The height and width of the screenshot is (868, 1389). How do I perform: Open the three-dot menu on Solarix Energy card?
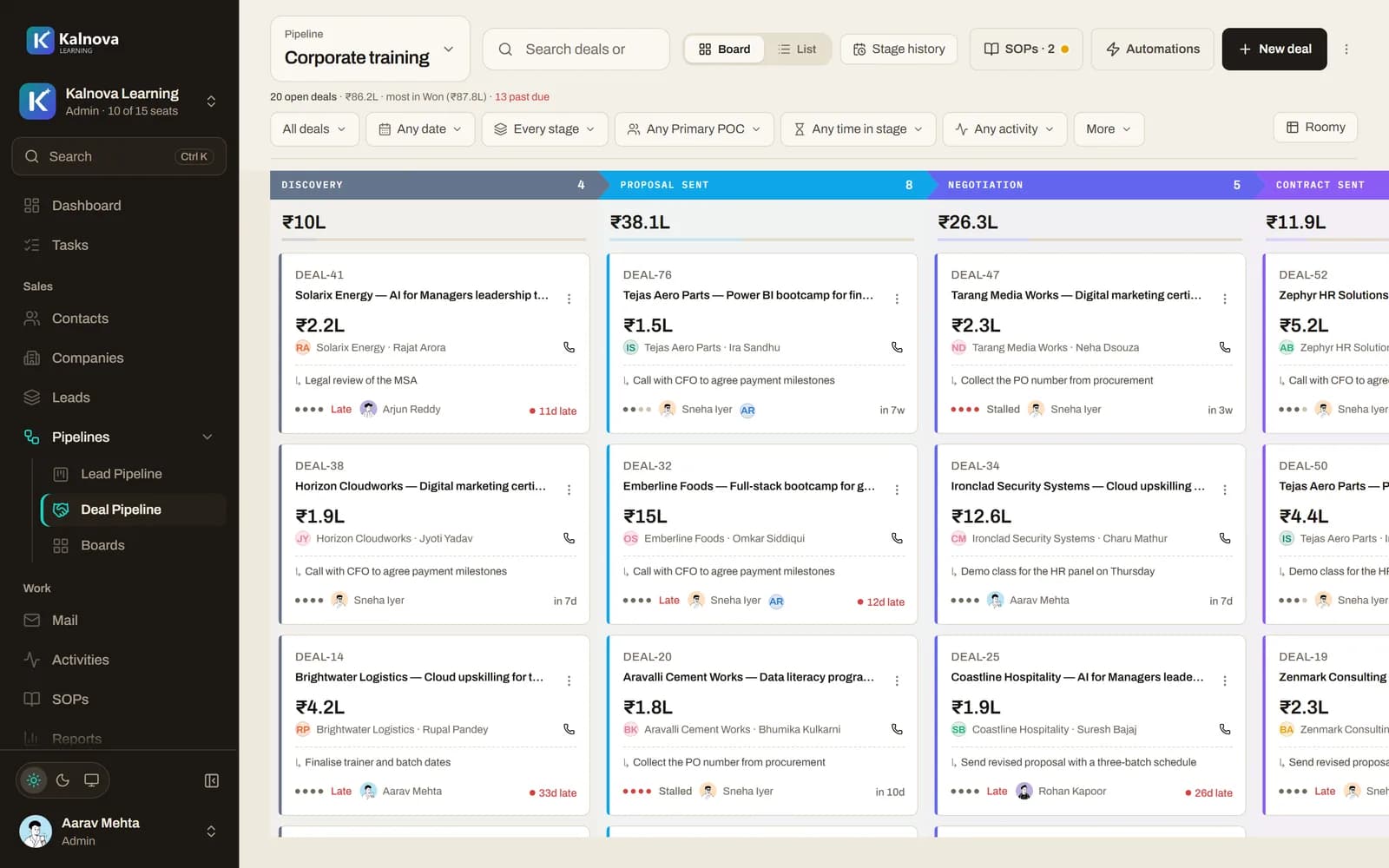(x=569, y=299)
